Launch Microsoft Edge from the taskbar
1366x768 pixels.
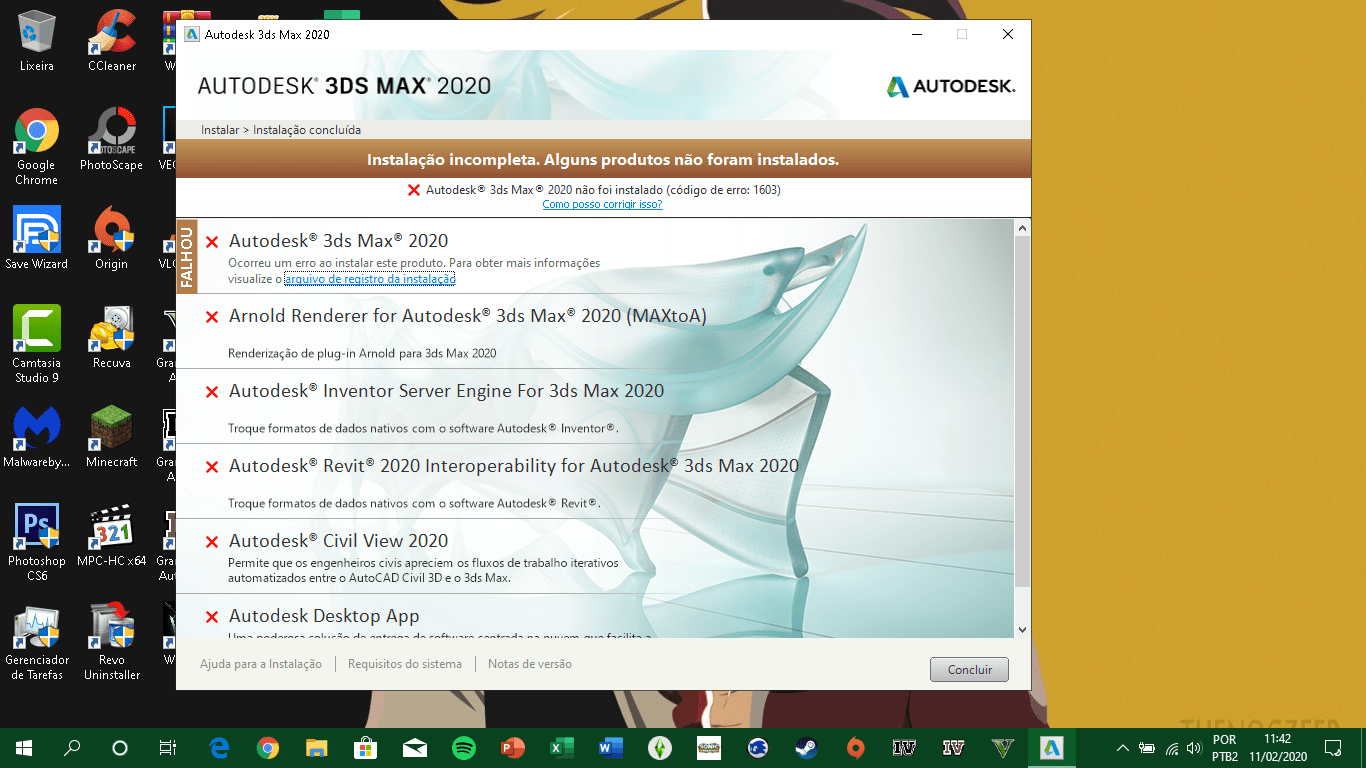coord(219,747)
